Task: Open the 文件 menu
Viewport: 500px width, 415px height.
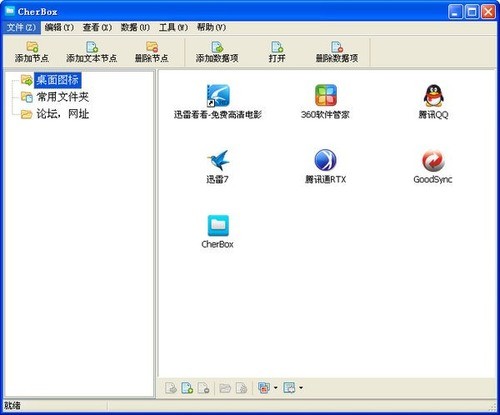Action: coord(21,27)
